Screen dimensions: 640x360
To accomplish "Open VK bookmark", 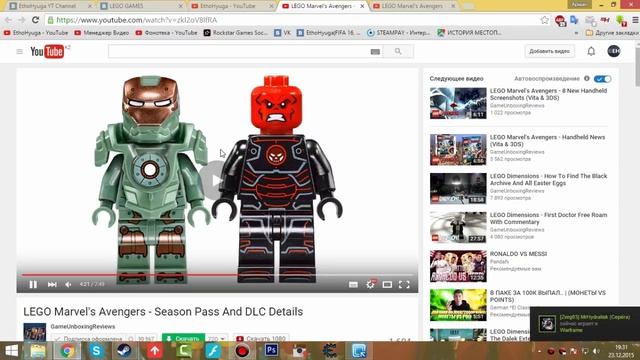I will coord(282,33).
